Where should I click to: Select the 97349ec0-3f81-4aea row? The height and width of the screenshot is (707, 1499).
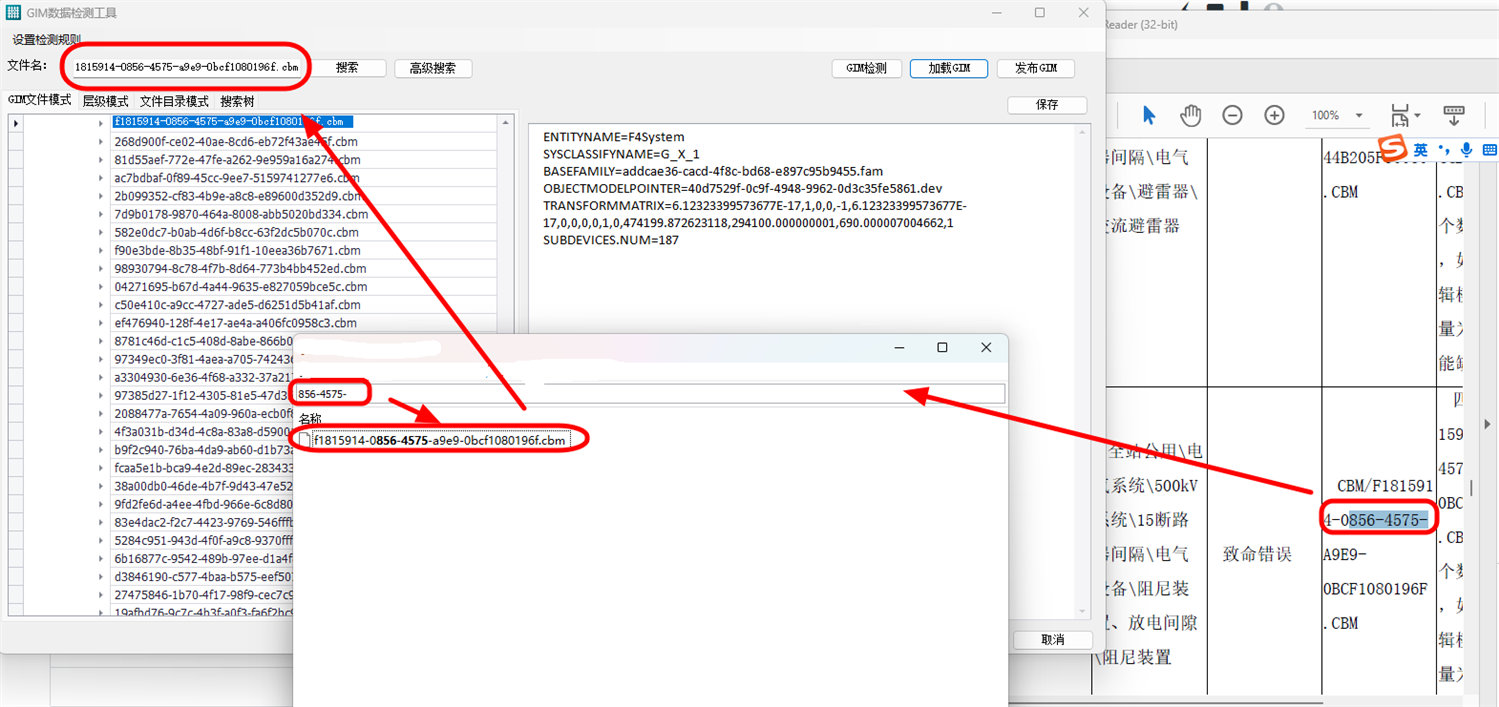click(203, 359)
